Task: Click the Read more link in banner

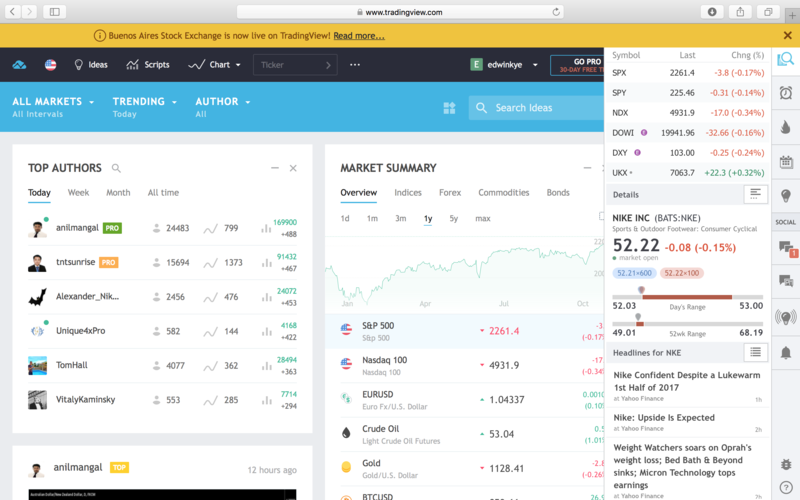Action: click(359, 36)
